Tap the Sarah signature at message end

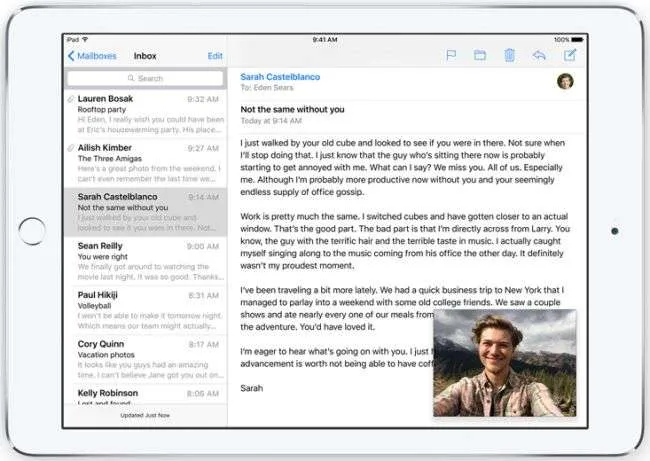(x=252, y=388)
